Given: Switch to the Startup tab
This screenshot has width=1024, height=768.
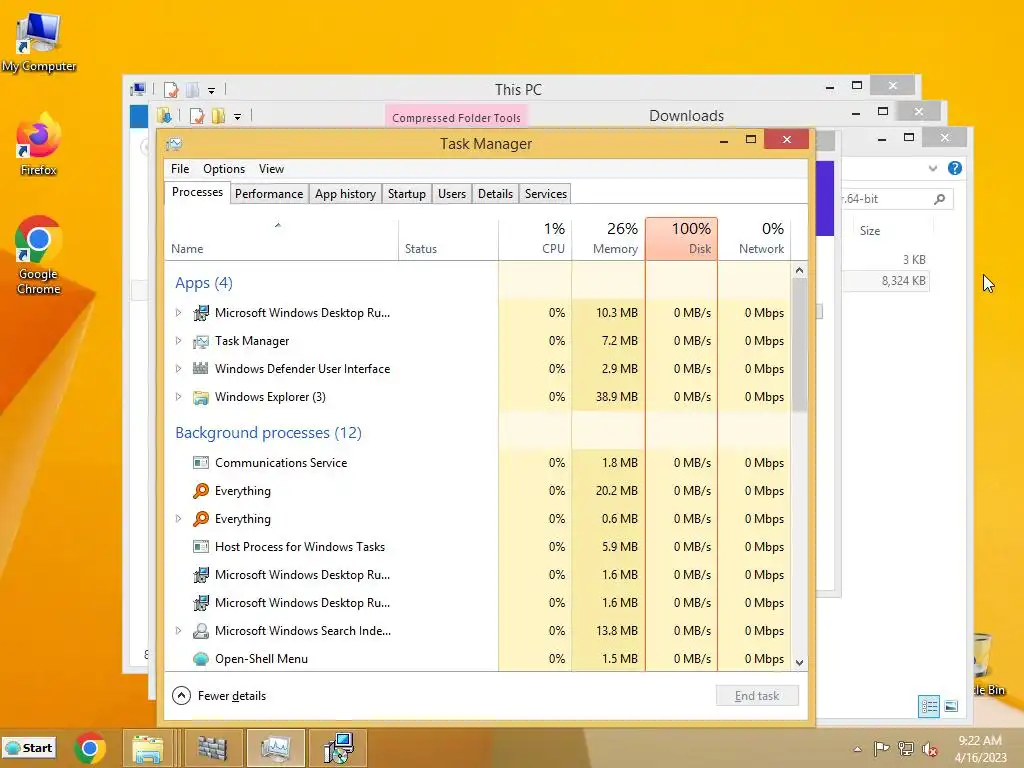Looking at the screenshot, I should coord(407,194).
